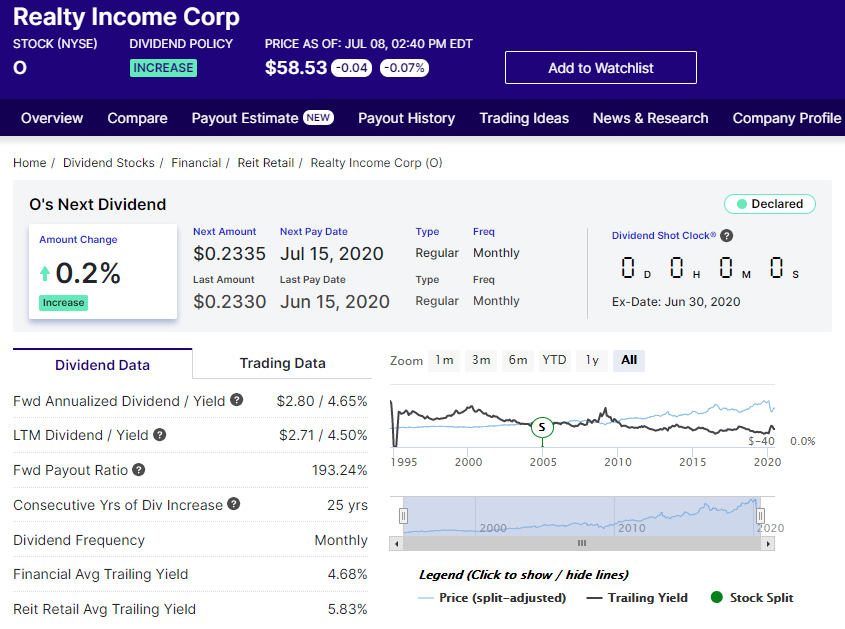
Task: Click the 5.83% Reit Retail Avg Trailing Yield
Action: [347, 609]
